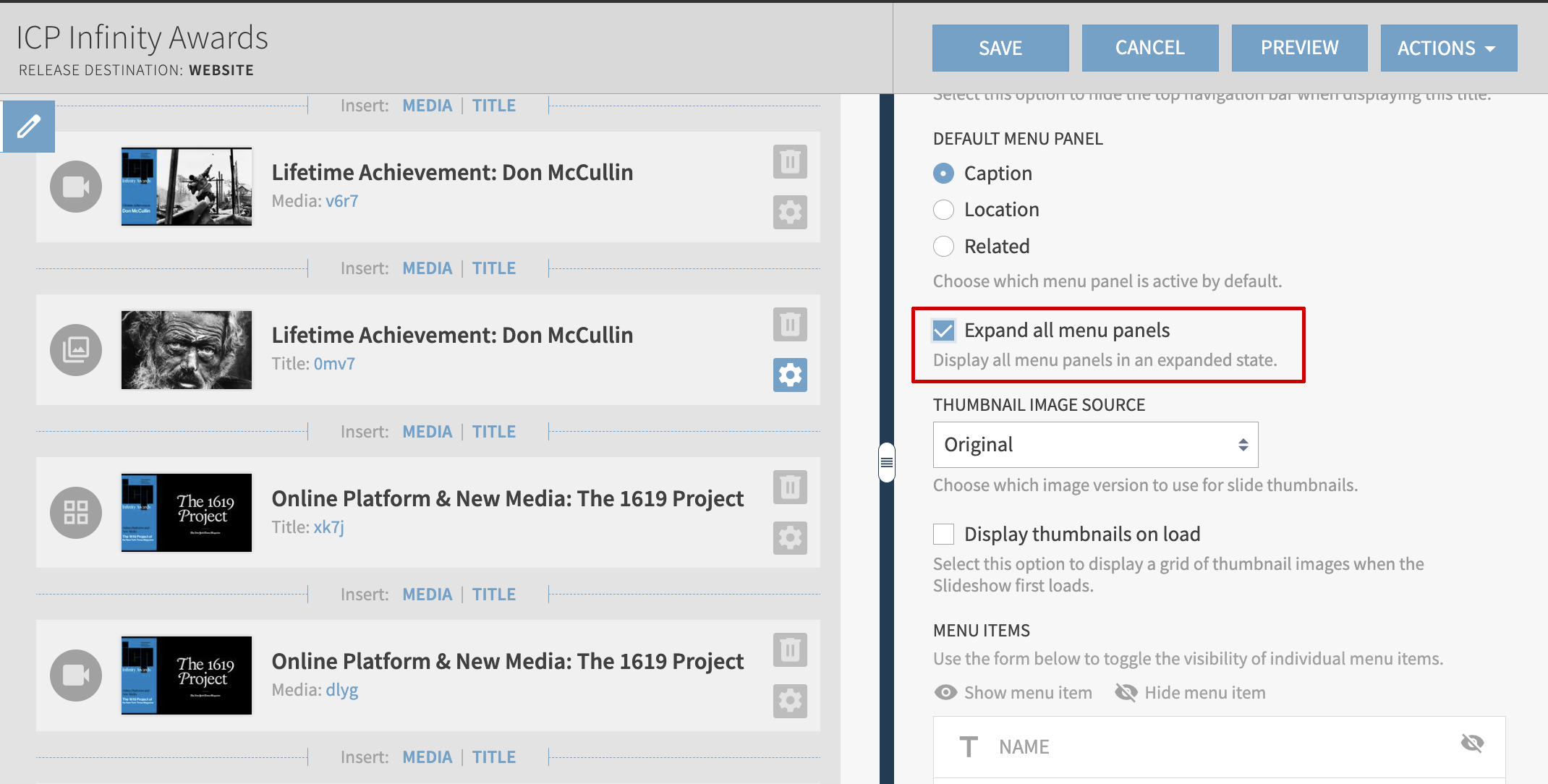Click the active gear for title 0mv7
Image resolution: width=1548 pixels, height=784 pixels.
click(x=790, y=375)
